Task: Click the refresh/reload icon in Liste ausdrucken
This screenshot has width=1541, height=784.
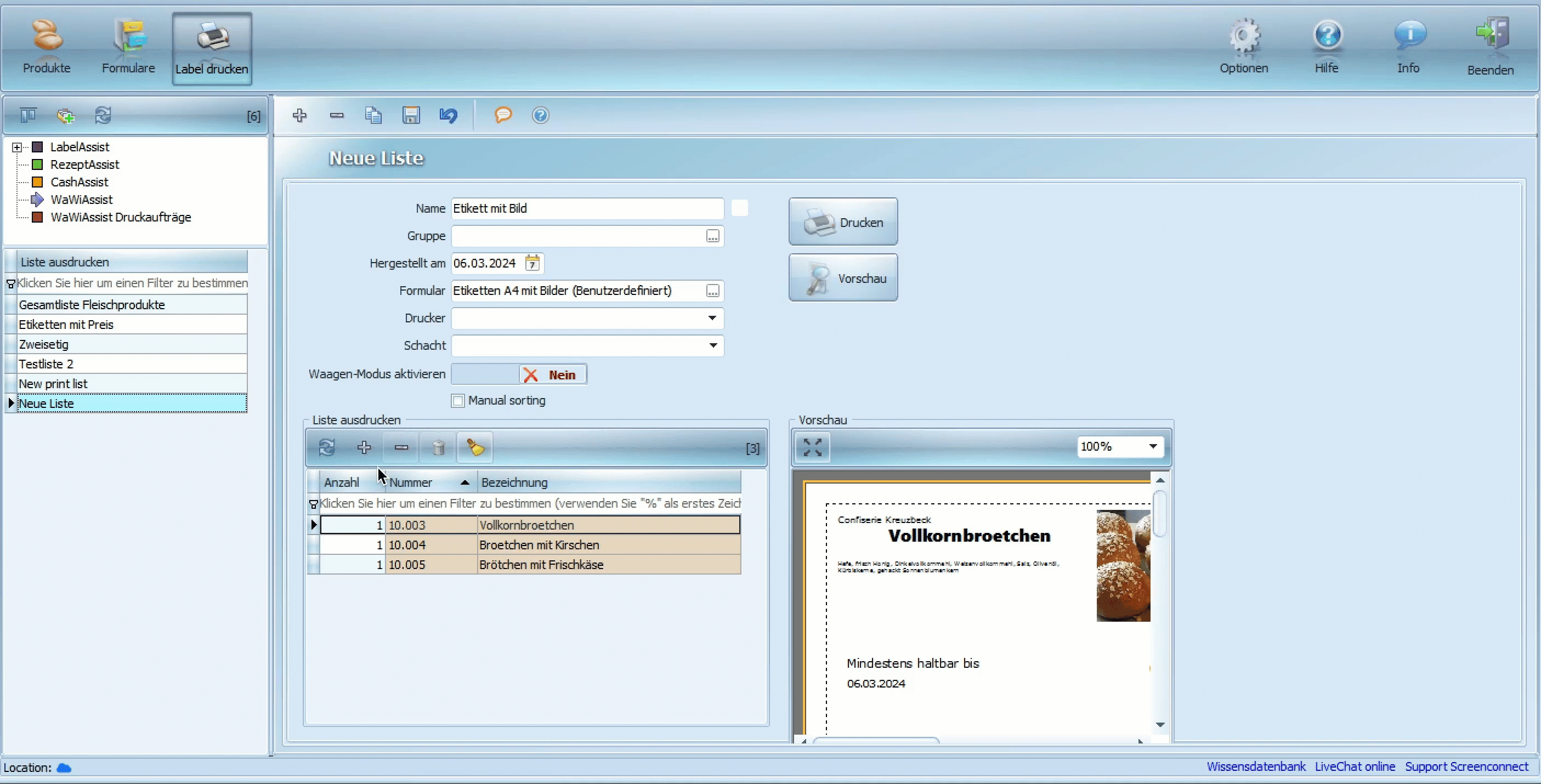Action: pyautogui.click(x=326, y=448)
